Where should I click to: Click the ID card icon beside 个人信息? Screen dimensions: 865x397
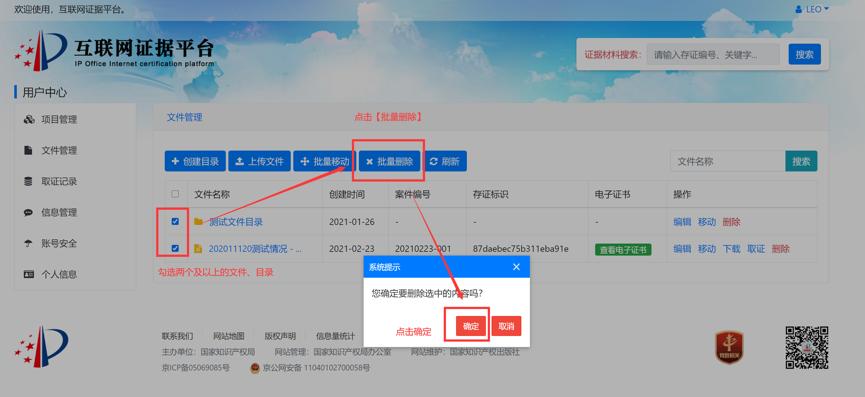[x=29, y=274]
